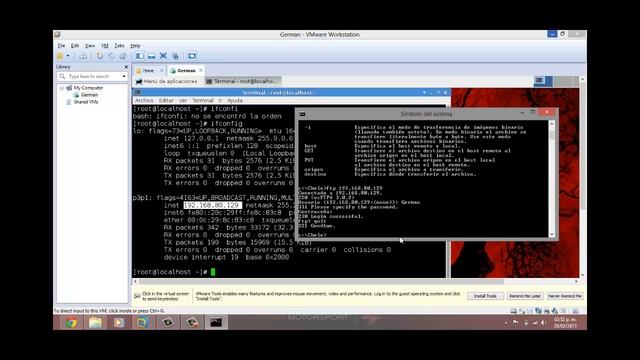Open the library search filter dropdown

[124, 76]
